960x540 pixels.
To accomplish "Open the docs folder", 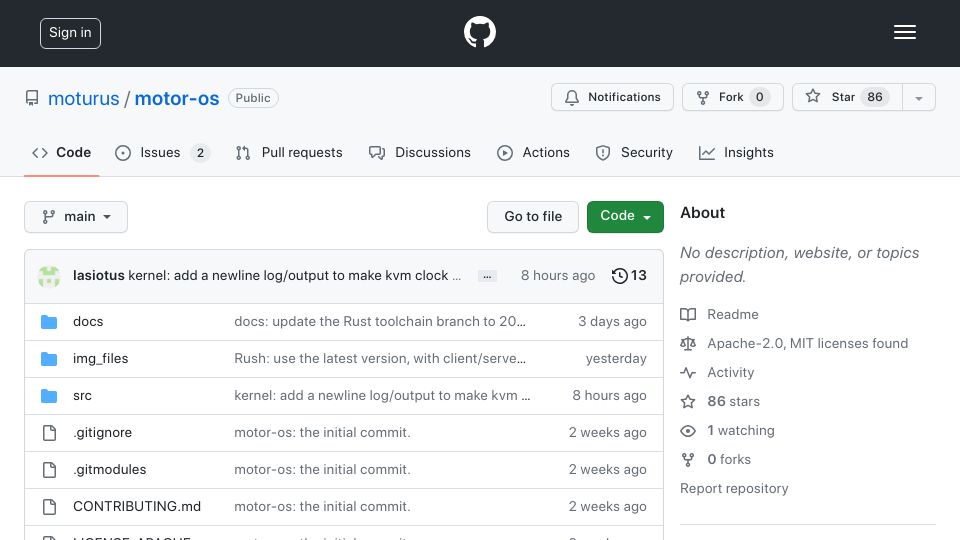I will pyautogui.click(x=88, y=321).
